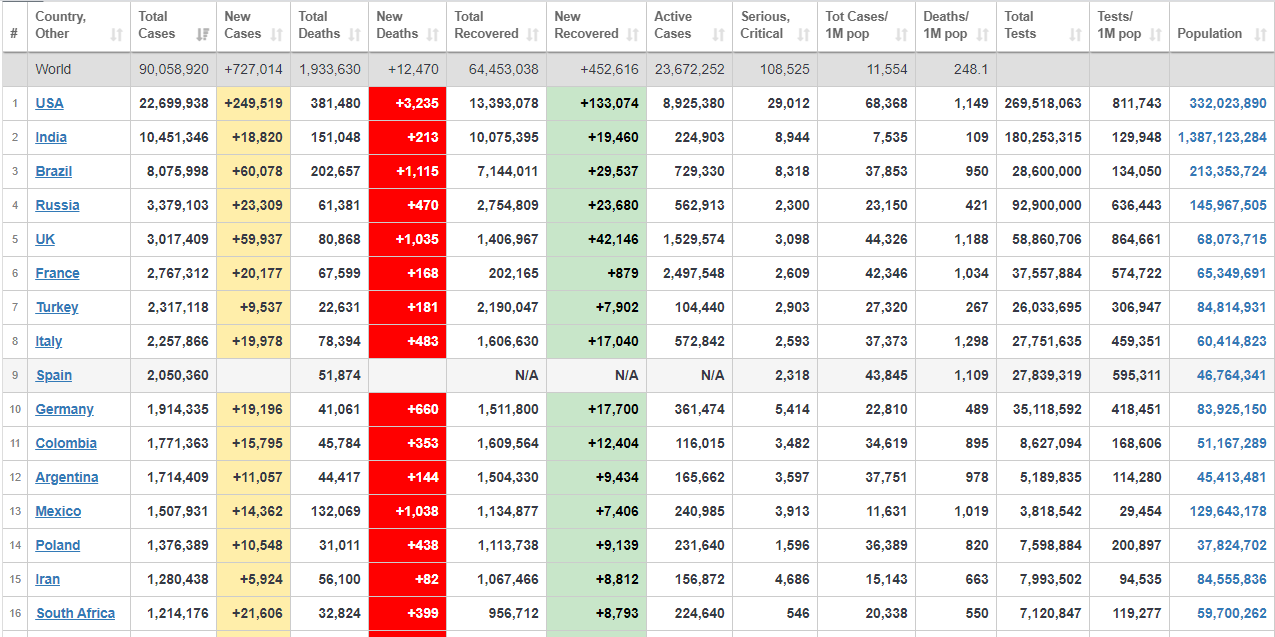Click the New Deaths column sort arrows
Image resolution: width=1275 pixels, height=637 pixels.
tap(432, 34)
